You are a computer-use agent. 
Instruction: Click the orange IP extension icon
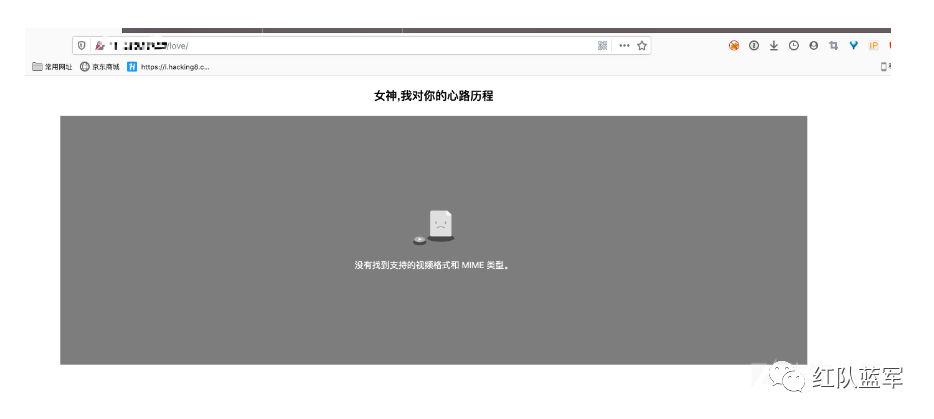pyautogui.click(x=874, y=45)
